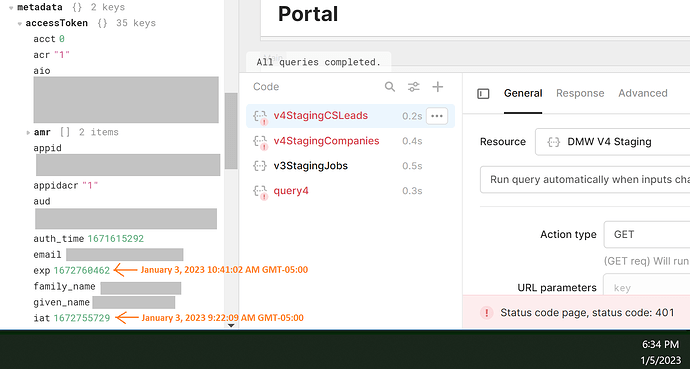Select the v4StagingCSLeads query
Image resolution: width=690 pixels, height=369 pixels.
320,116
